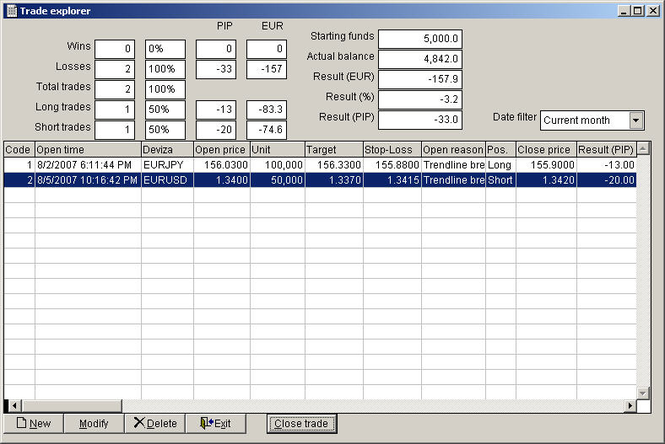Click open time 8/2/2007 6:11:44 PM
Image resolution: width=665 pixels, height=444 pixels.
(88, 165)
